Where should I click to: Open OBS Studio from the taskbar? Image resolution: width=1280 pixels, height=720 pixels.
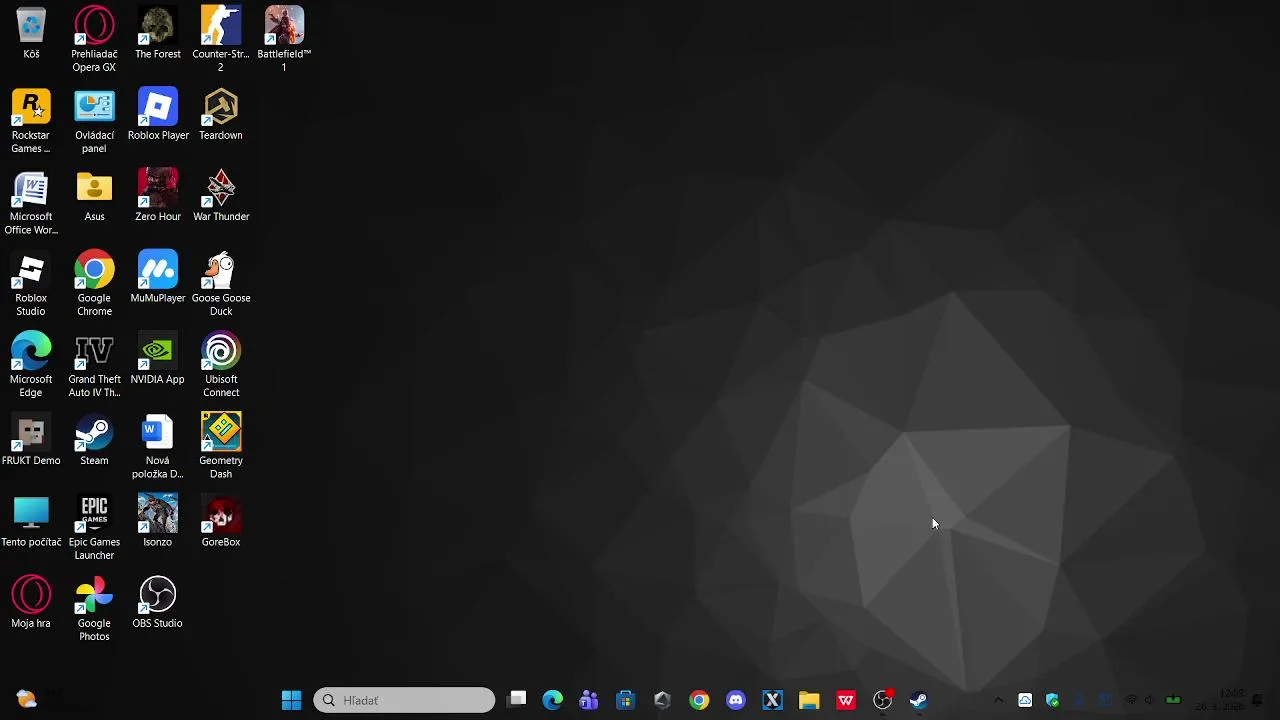(x=882, y=700)
